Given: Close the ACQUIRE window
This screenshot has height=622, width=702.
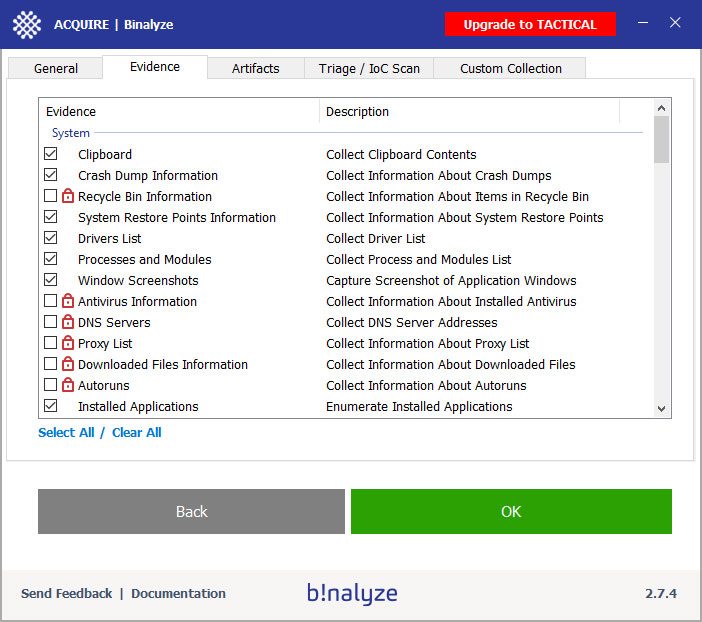Looking at the screenshot, I should (675, 22).
